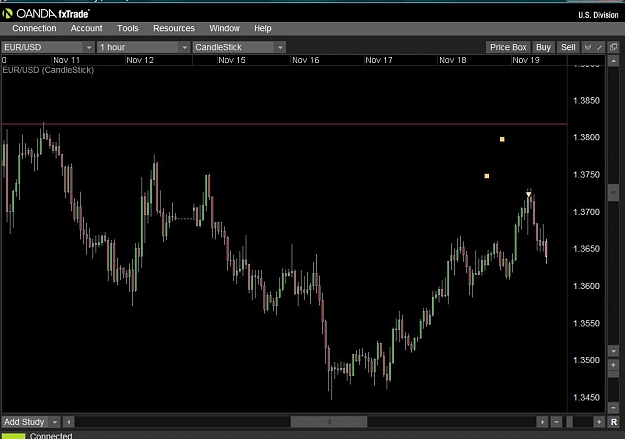This screenshot has width=625, height=439.
Task: Click the 1.3450 price axis label
Action: coord(586,397)
